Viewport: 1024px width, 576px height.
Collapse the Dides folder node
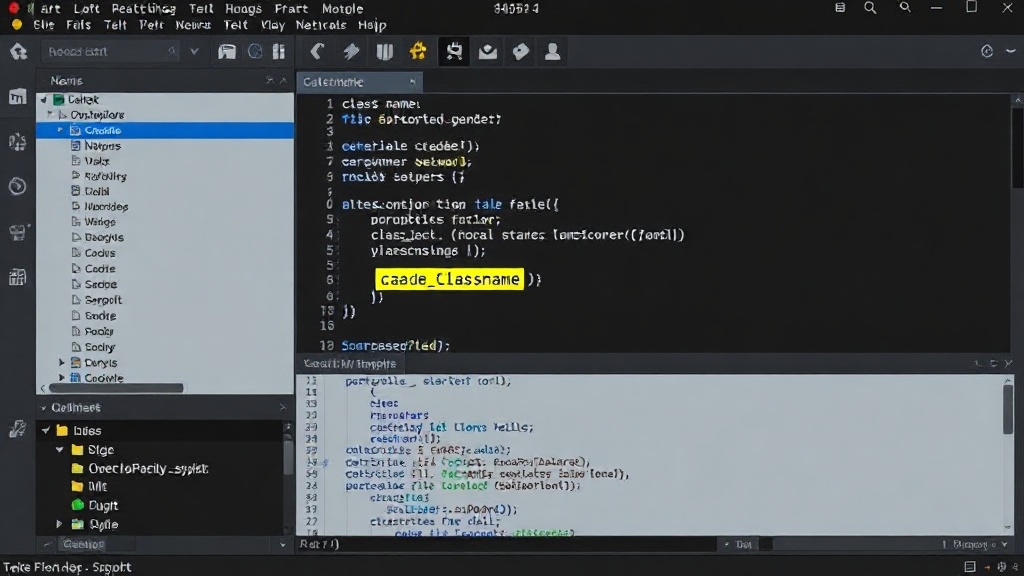coord(46,430)
